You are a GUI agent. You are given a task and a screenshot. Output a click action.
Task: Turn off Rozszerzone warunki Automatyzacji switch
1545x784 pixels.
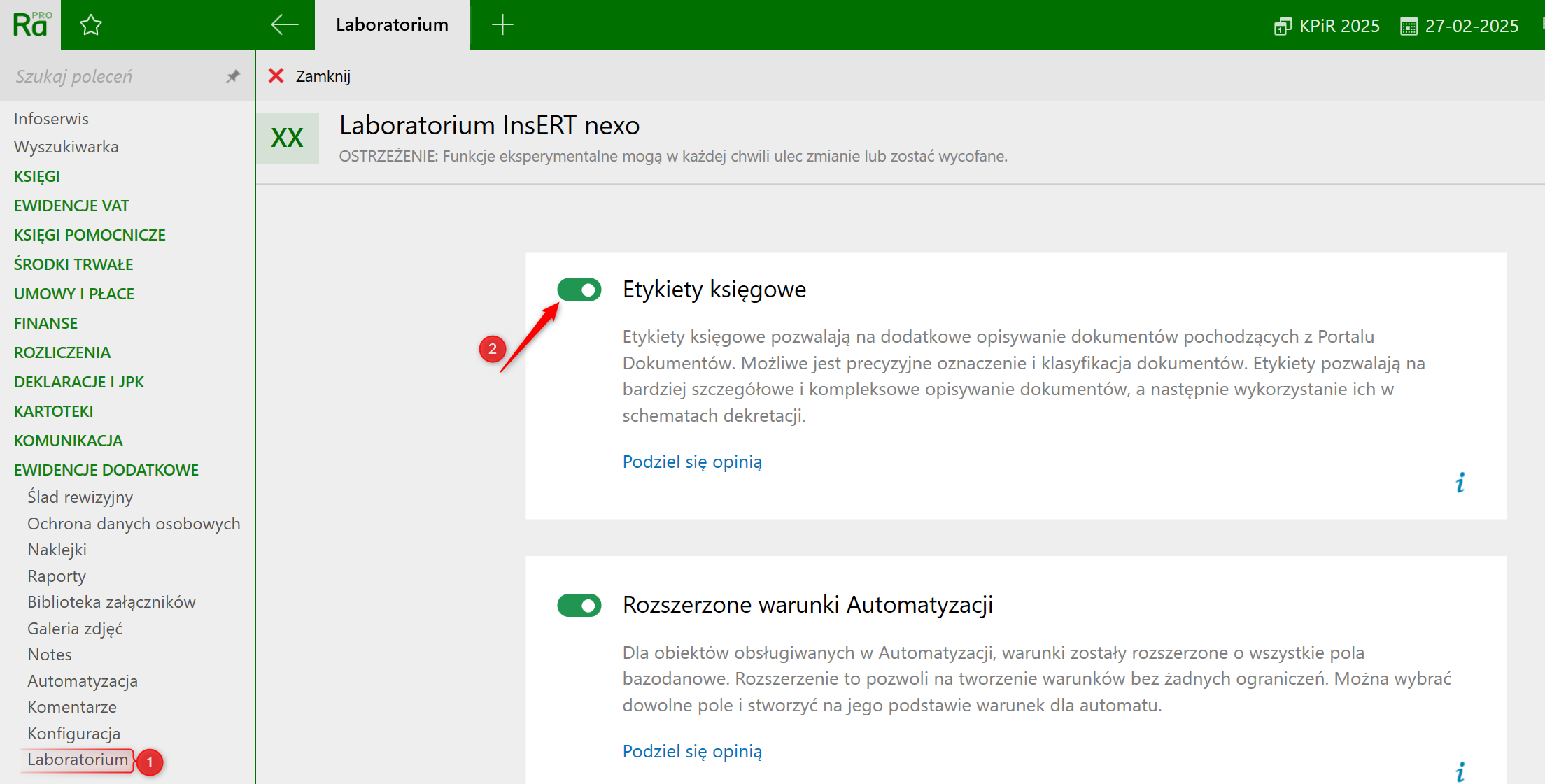click(579, 605)
